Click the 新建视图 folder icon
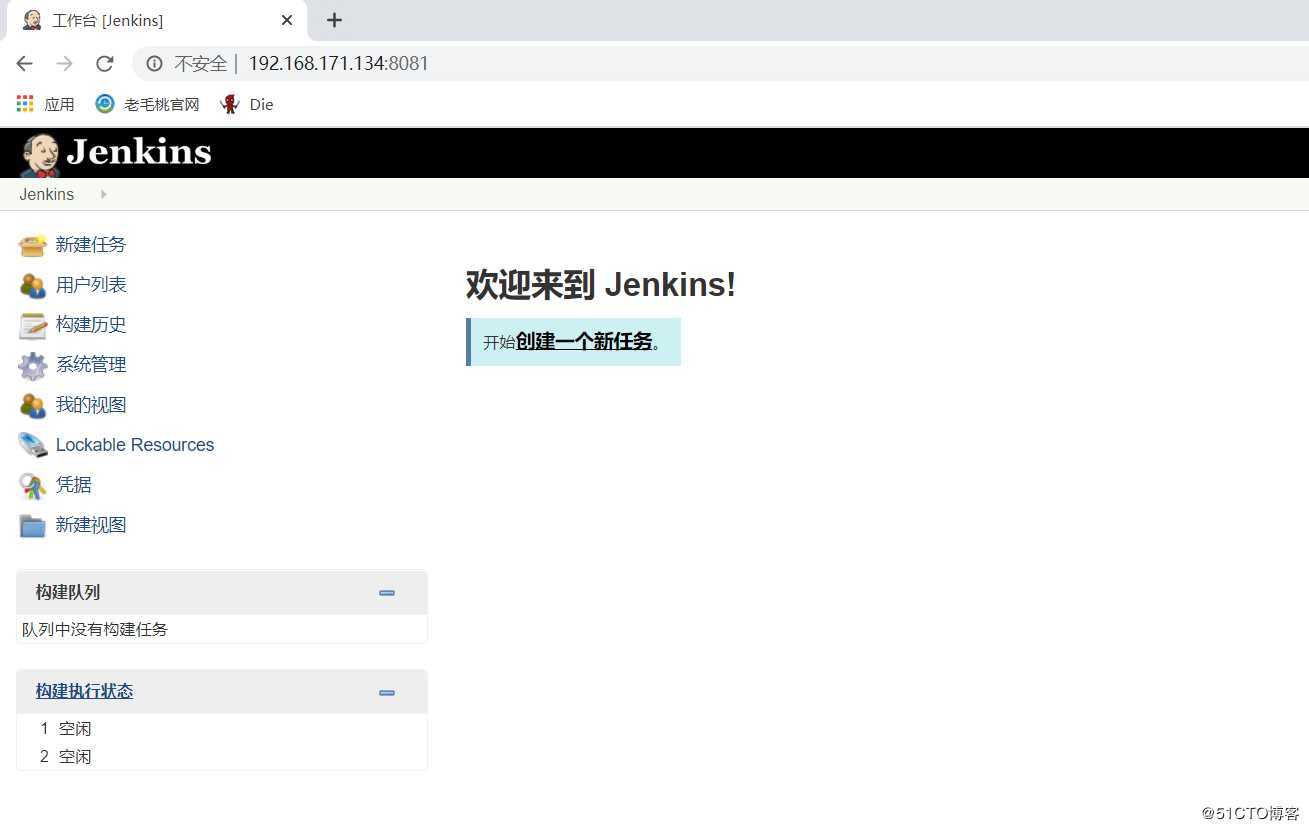Image resolution: width=1309 pixels, height=830 pixels. point(32,525)
